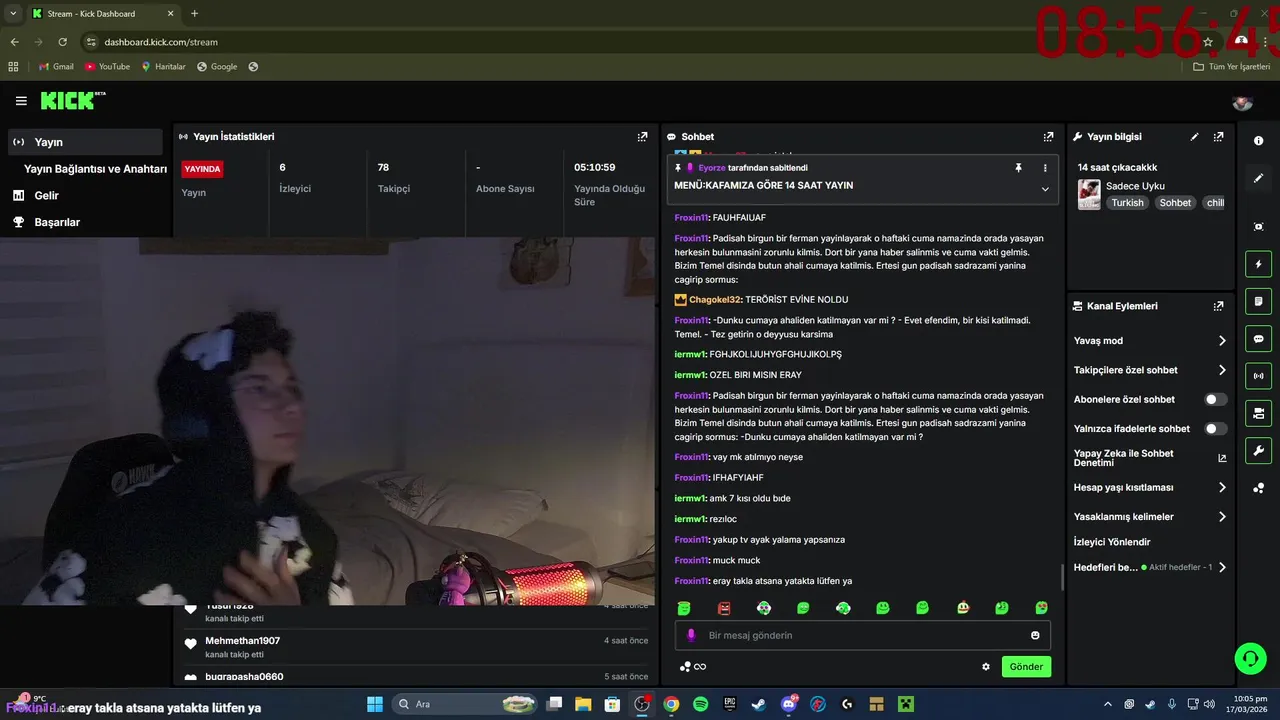Open Spotify from the taskbar
This screenshot has height=720, width=1280.
pos(700,704)
